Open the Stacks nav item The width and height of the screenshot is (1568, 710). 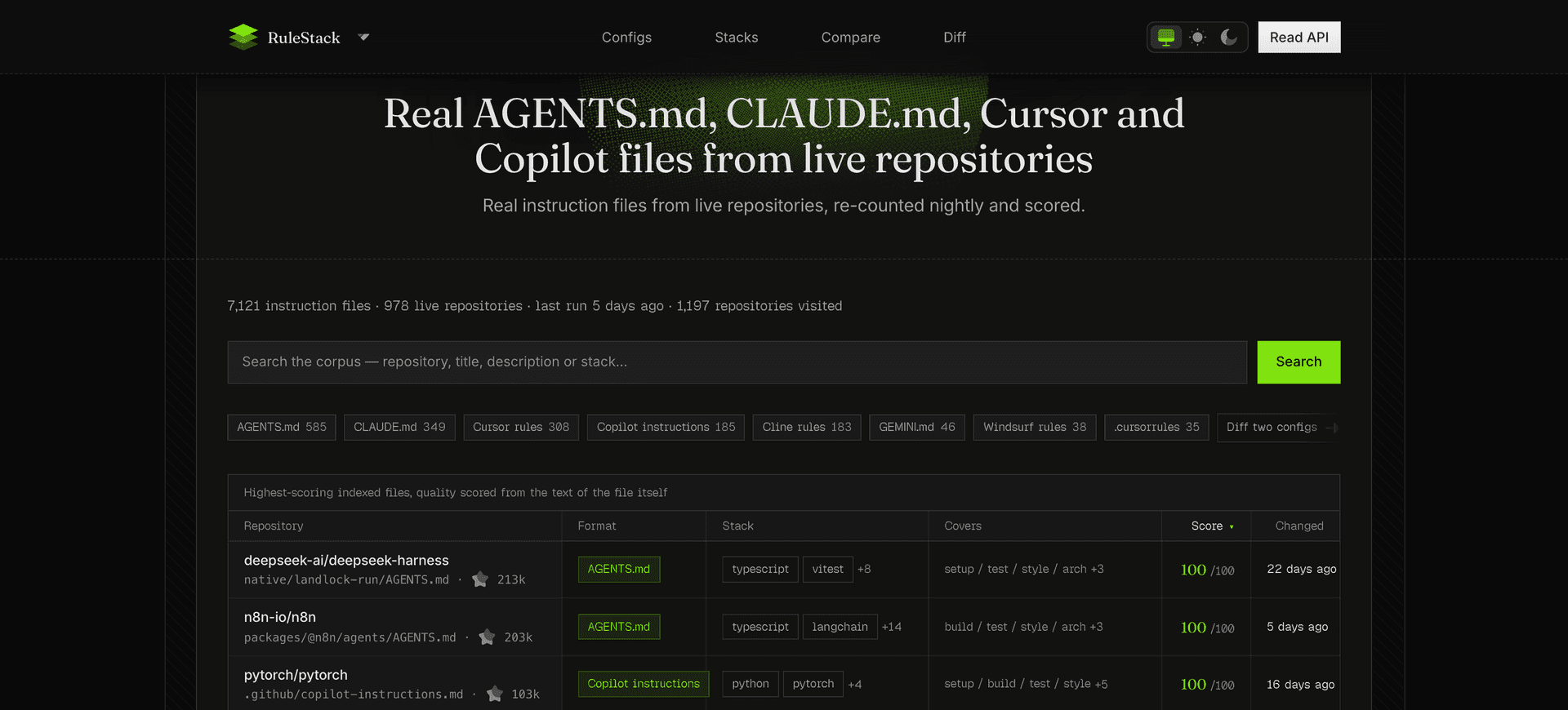[736, 38]
